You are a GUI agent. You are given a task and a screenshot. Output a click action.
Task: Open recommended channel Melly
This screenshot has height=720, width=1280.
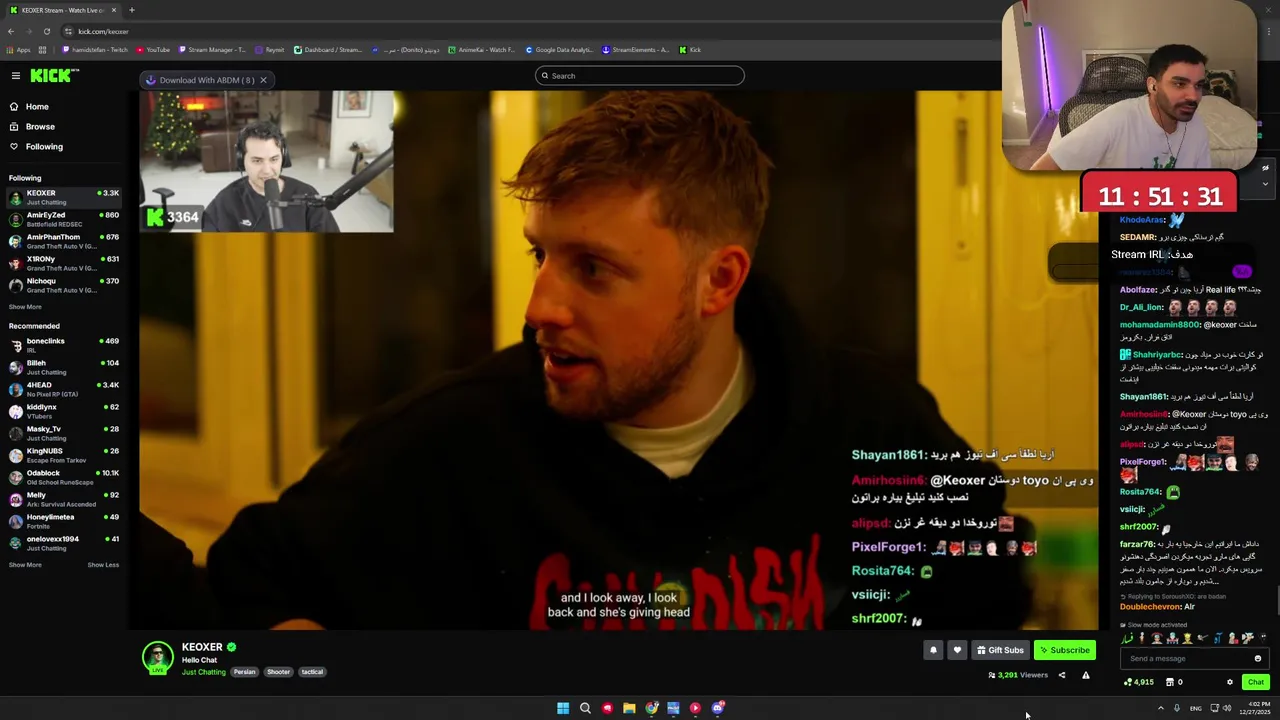pos(64,499)
